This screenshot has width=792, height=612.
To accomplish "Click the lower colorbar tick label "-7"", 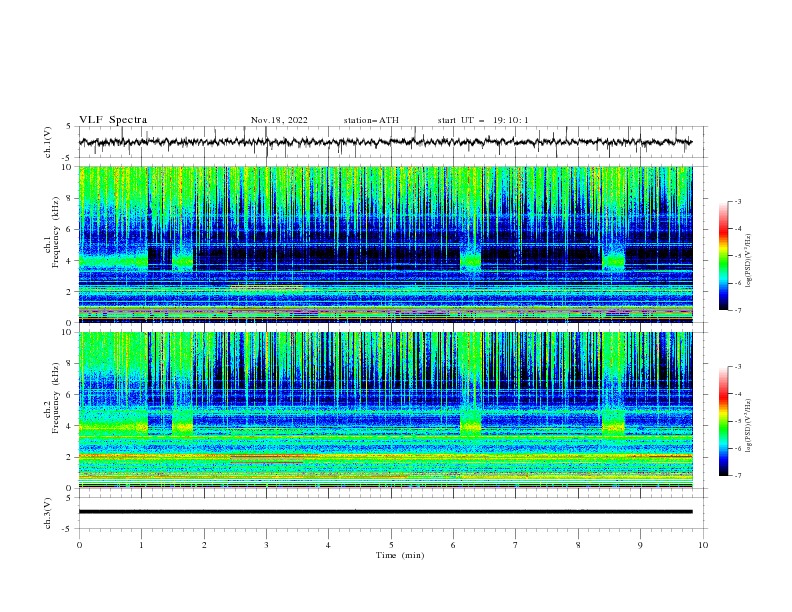I will [x=738, y=475].
